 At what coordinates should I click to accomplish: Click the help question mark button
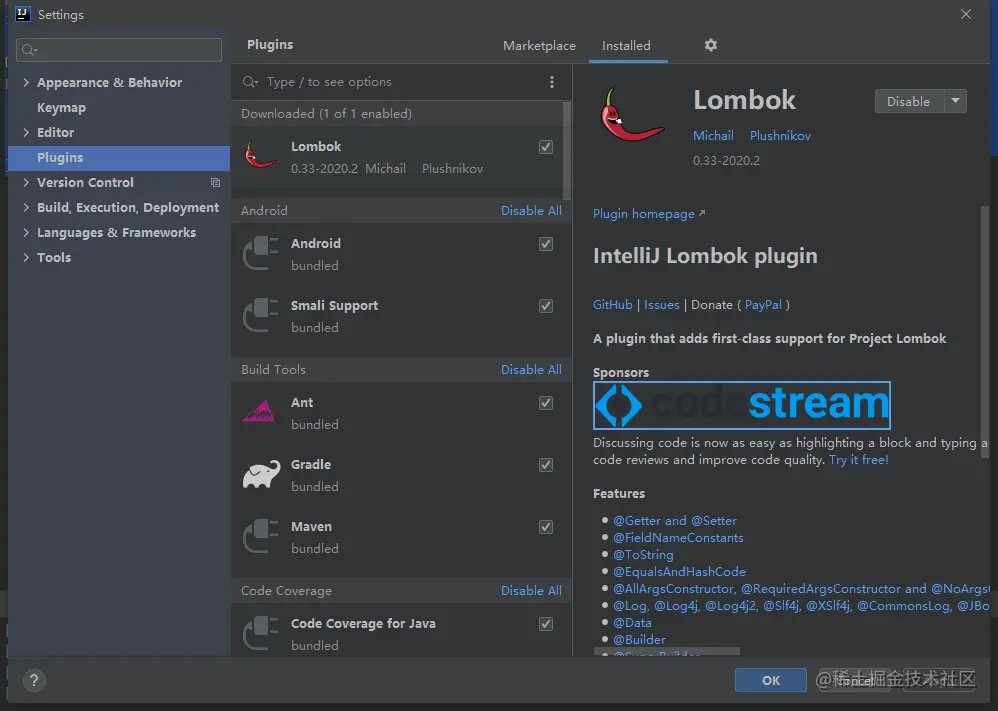click(x=34, y=680)
